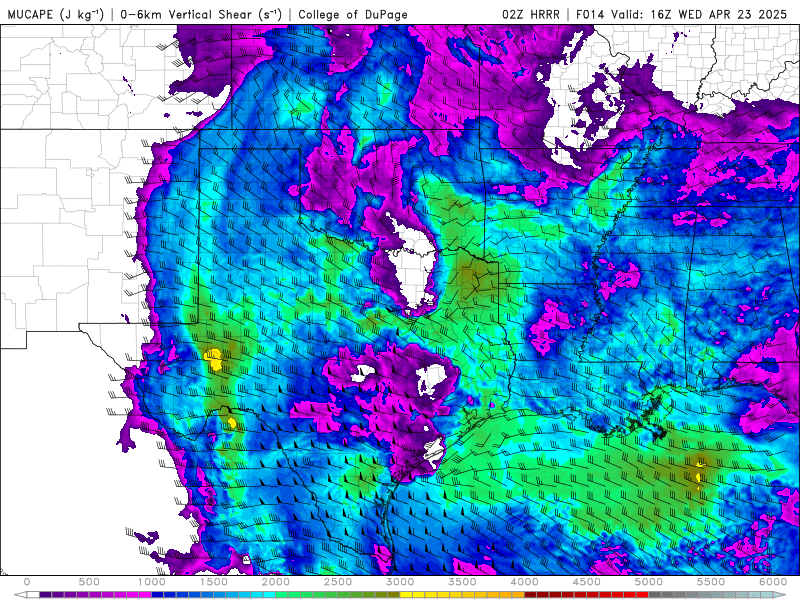800x600 pixels.
Task: Click the gray color bar segment below 5000
Action: coord(655,595)
